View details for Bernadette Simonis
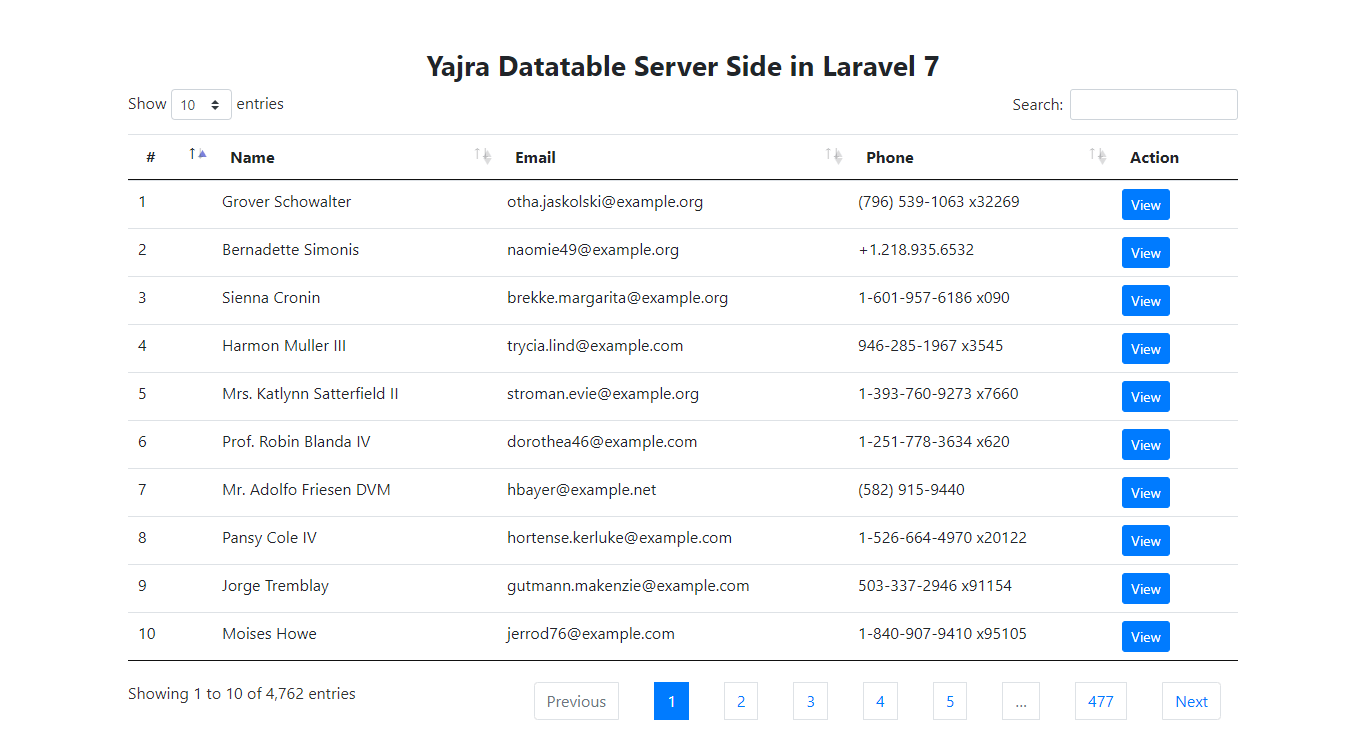This screenshot has width=1366, height=731. pyautogui.click(x=1144, y=252)
